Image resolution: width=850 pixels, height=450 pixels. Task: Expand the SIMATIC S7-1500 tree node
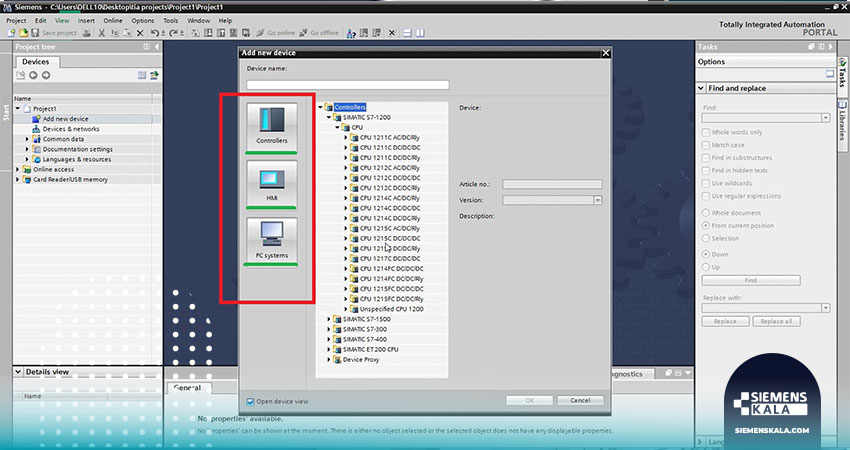(329, 319)
